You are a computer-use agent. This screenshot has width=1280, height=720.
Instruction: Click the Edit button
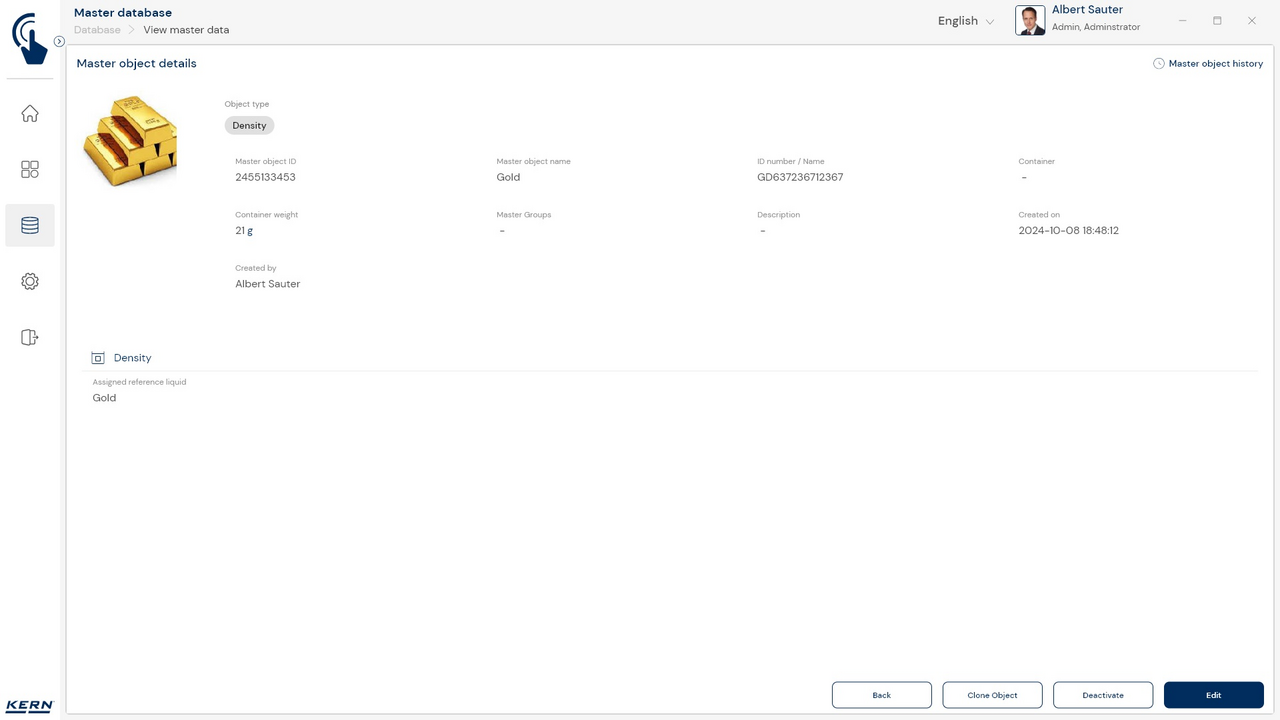1213,695
